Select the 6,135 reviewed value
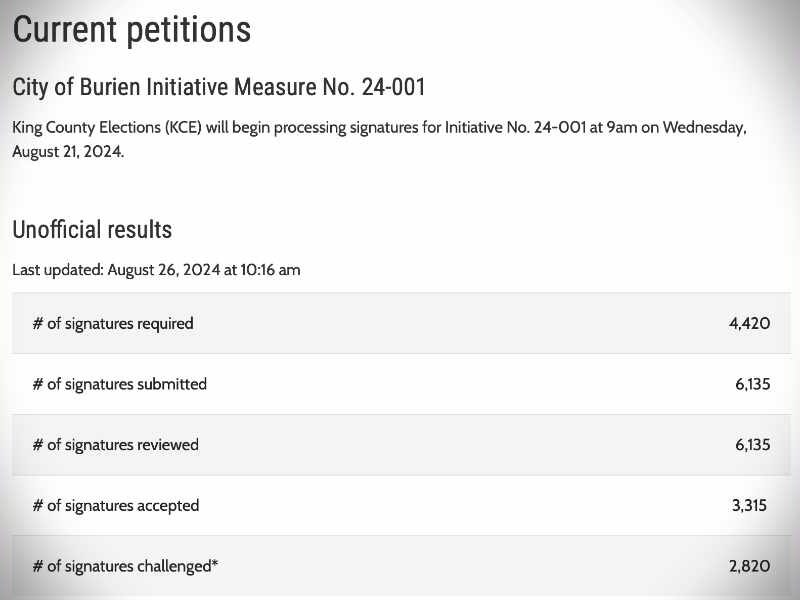 pyautogui.click(x=753, y=445)
